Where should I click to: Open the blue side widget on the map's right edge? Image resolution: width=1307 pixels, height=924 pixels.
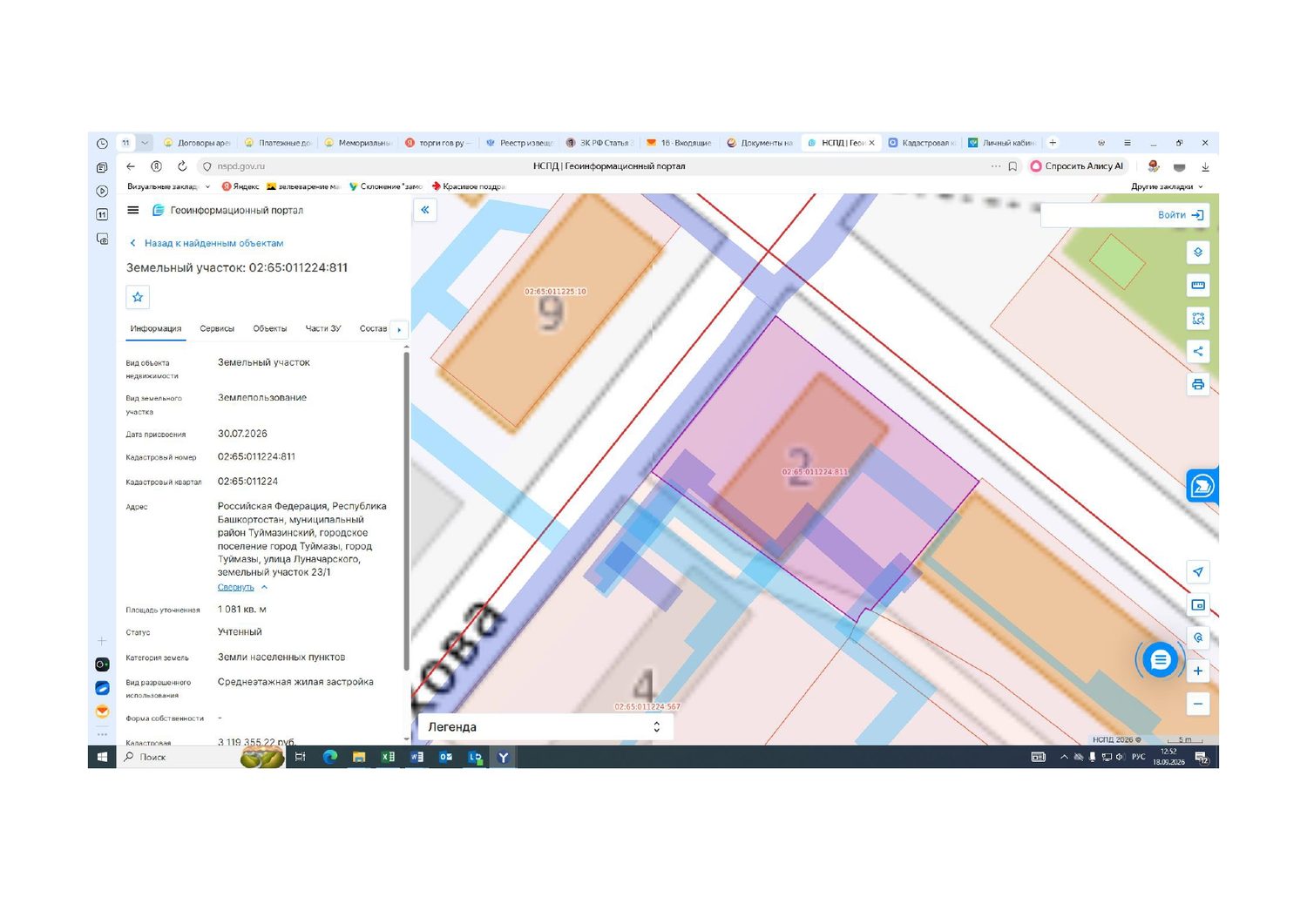1202,486
